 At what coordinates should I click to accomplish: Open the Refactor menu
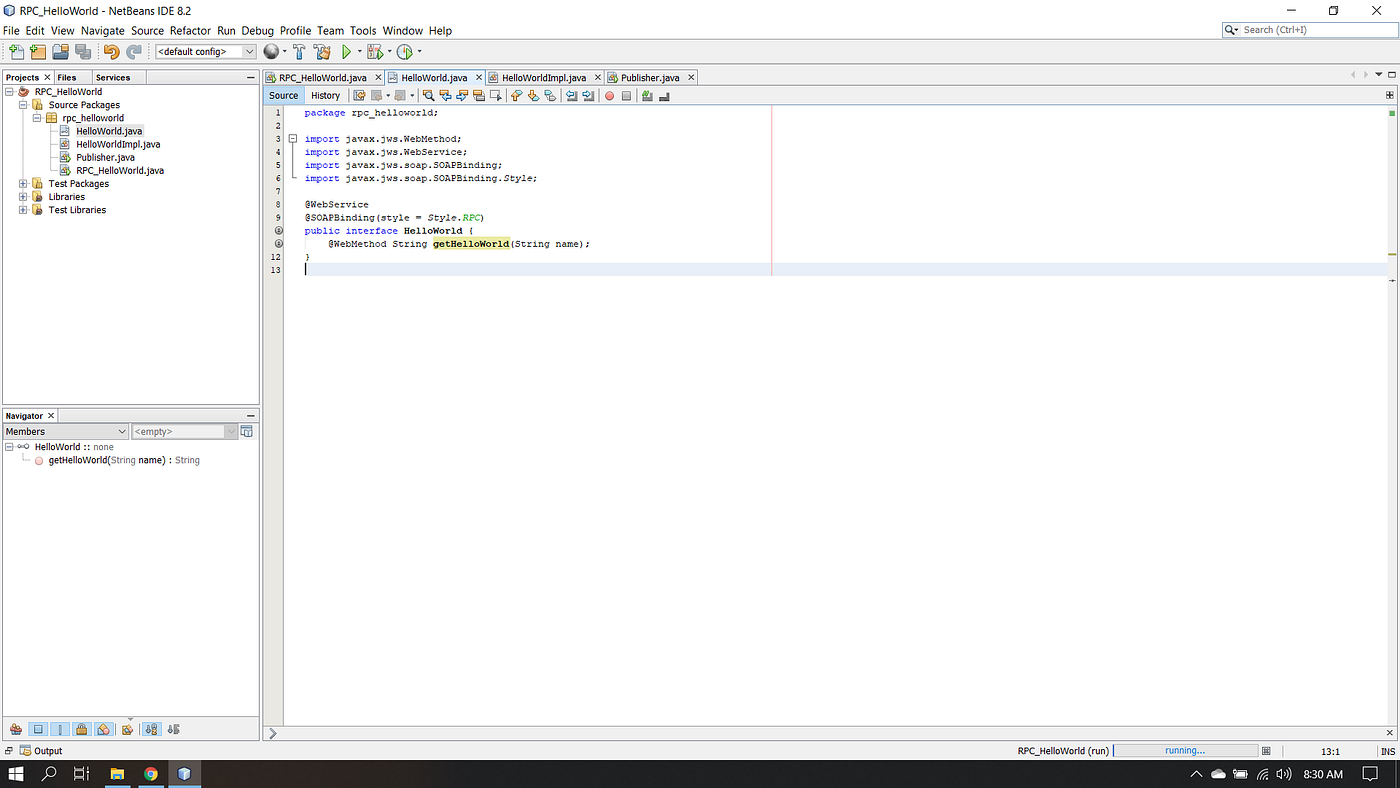coord(190,30)
